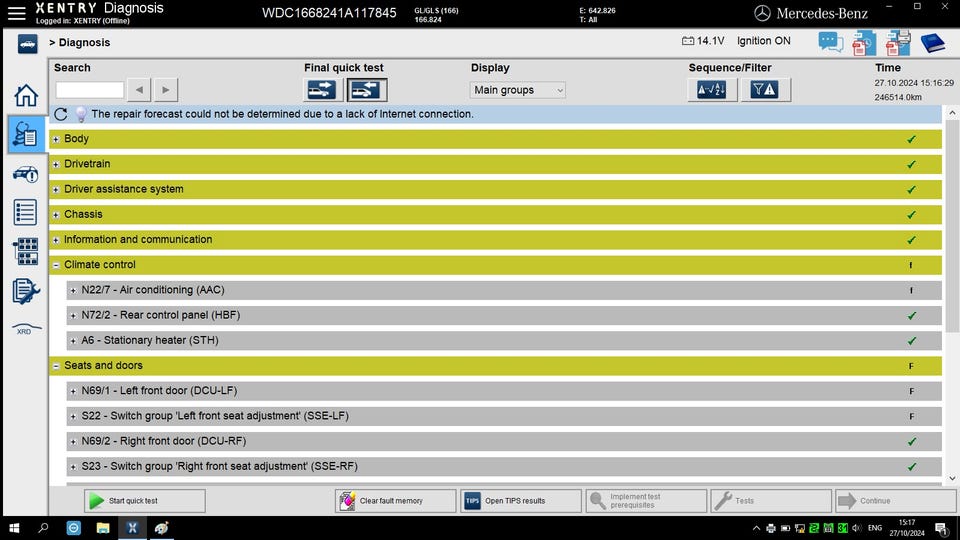
Task: Expand S23 Right front seat adjustment switch
Action: 73,467
